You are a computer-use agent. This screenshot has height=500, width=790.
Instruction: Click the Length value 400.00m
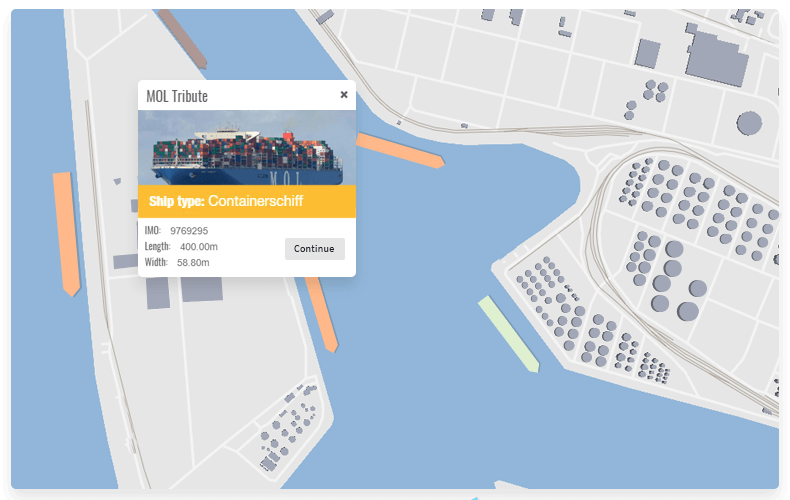199,247
